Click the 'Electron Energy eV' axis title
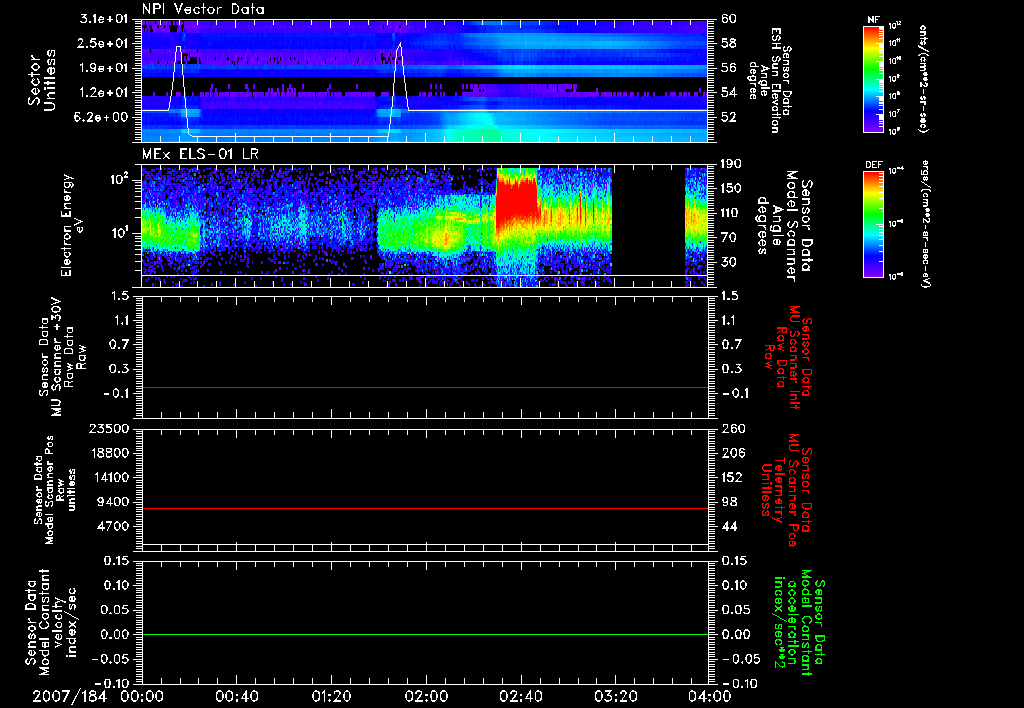The image size is (1024, 708). point(72,225)
